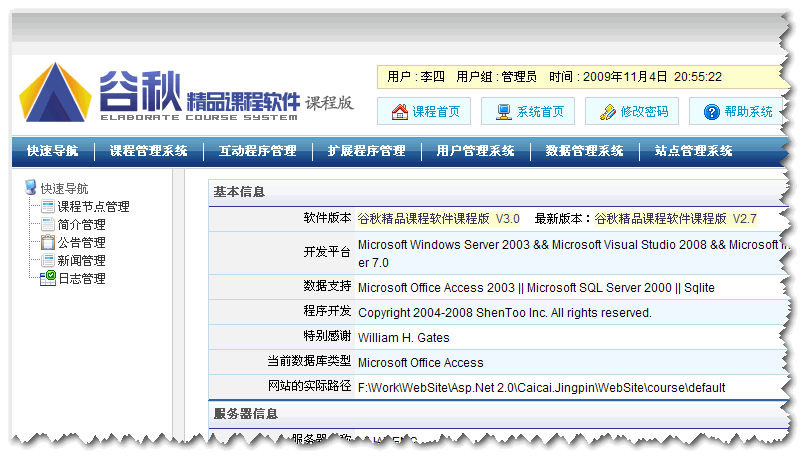Open the 互动程序管理 menu
The image size is (808, 461).
[258, 151]
